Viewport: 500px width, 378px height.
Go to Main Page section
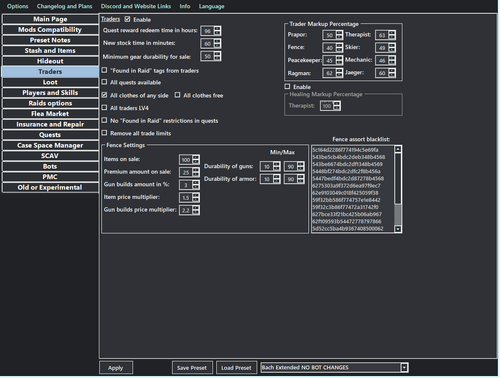50,19
